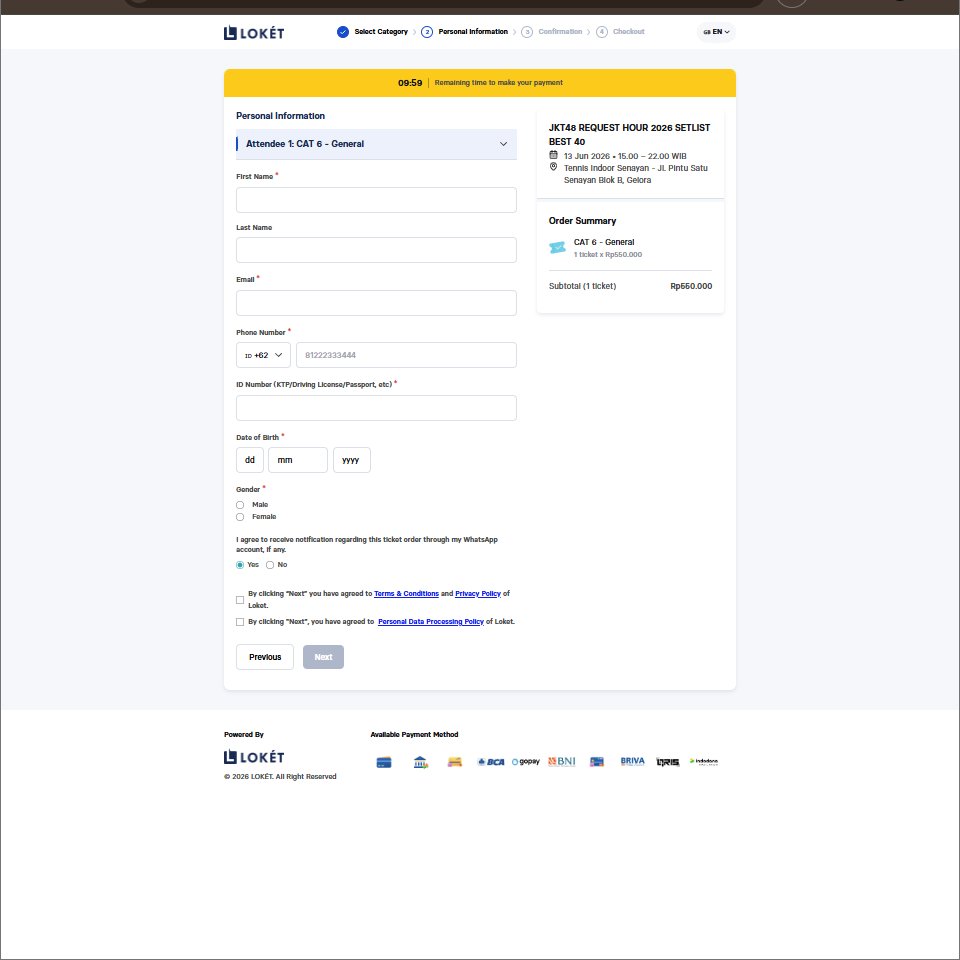Click the blue credit card payment icon
This screenshot has height=960, width=960.
point(384,762)
